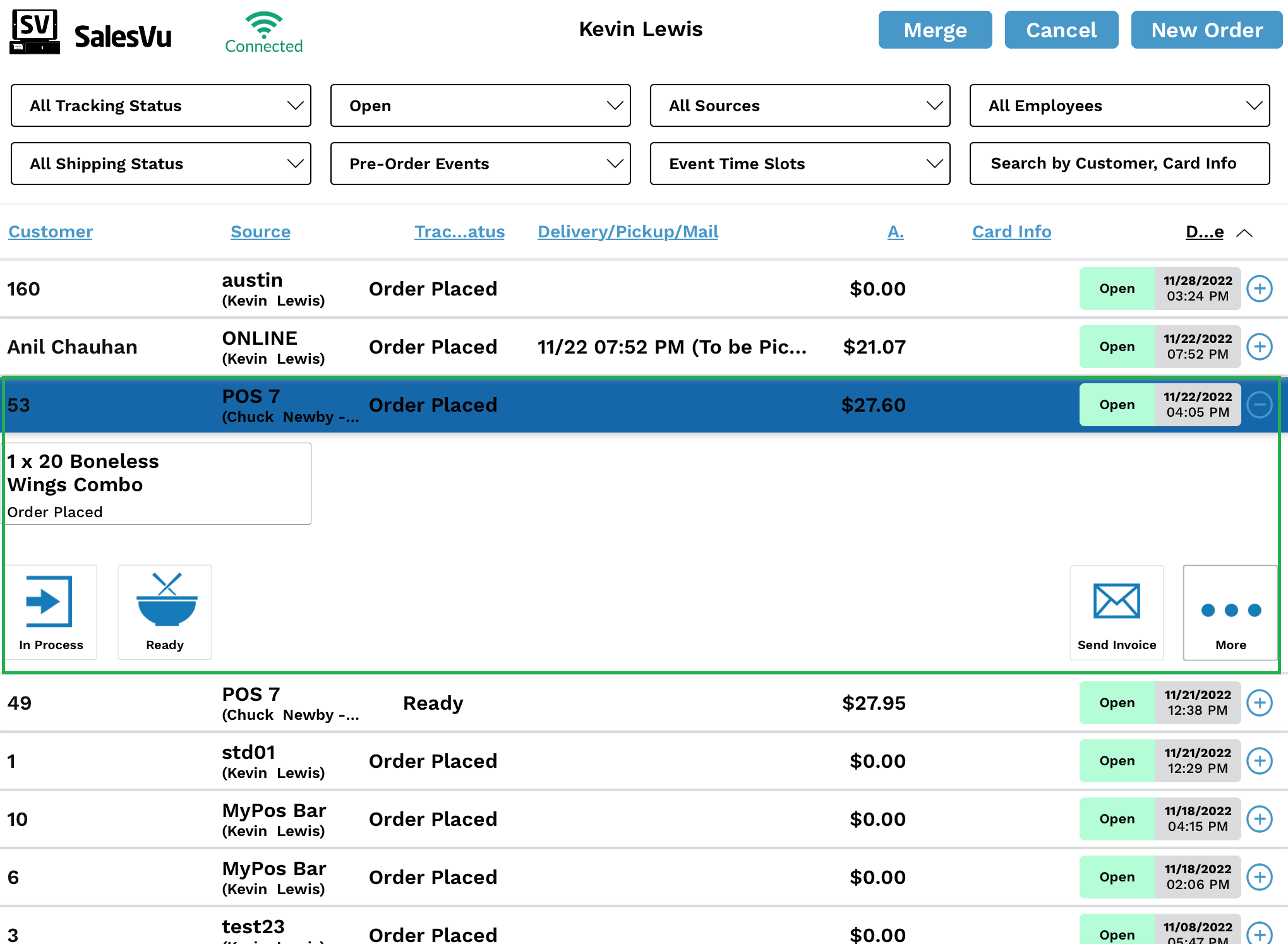Collapse order 53 with minus icon
1288x949 pixels.
click(x=1259, y=405)
